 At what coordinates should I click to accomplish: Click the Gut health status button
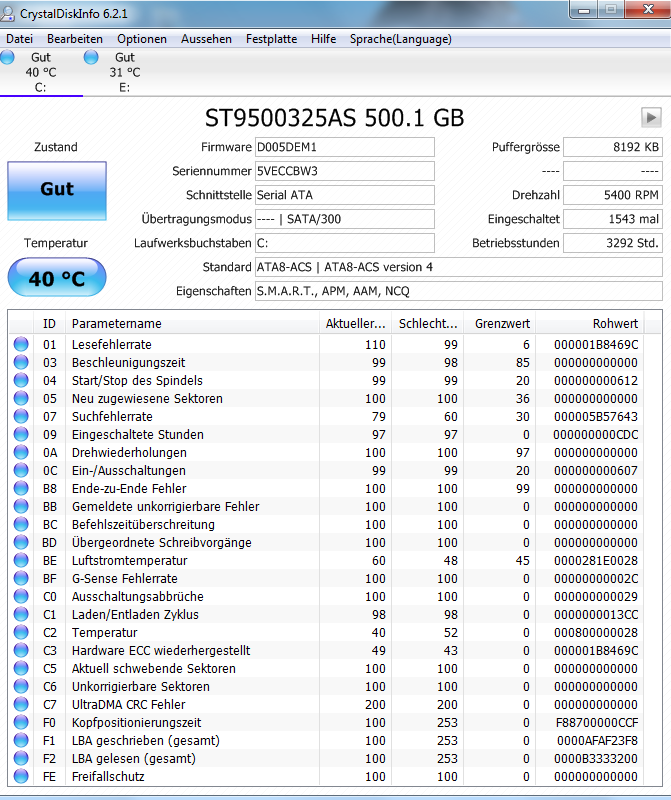tap(57, 190)
